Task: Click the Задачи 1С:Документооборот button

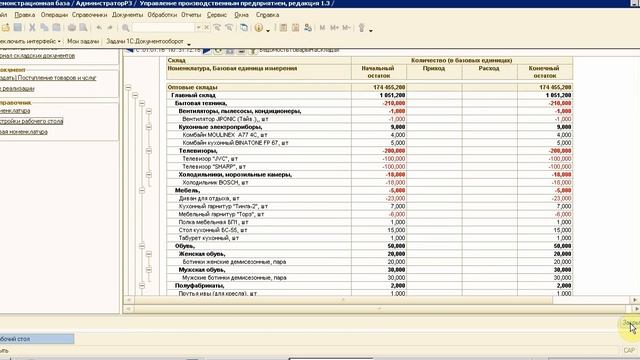Action: coord(144,41)
